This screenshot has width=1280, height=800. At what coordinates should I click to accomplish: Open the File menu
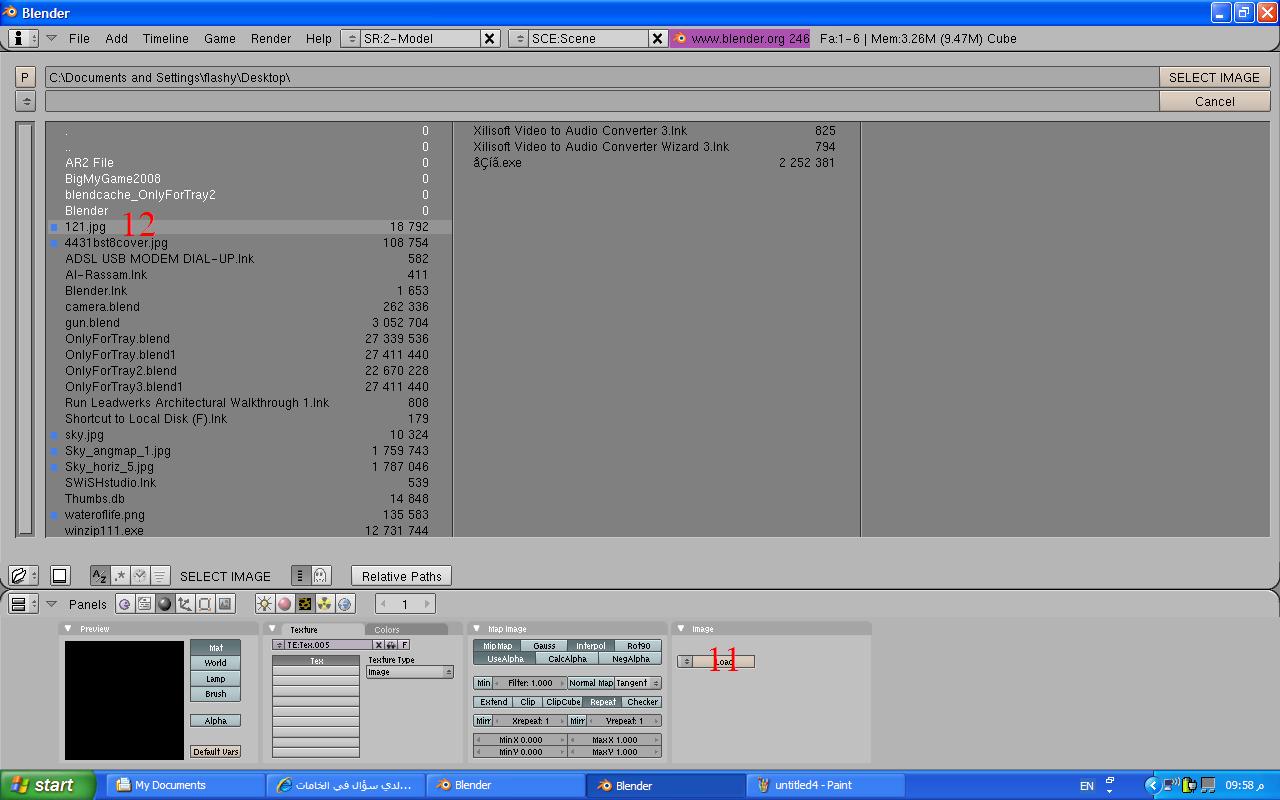click(x=79, y=38)
